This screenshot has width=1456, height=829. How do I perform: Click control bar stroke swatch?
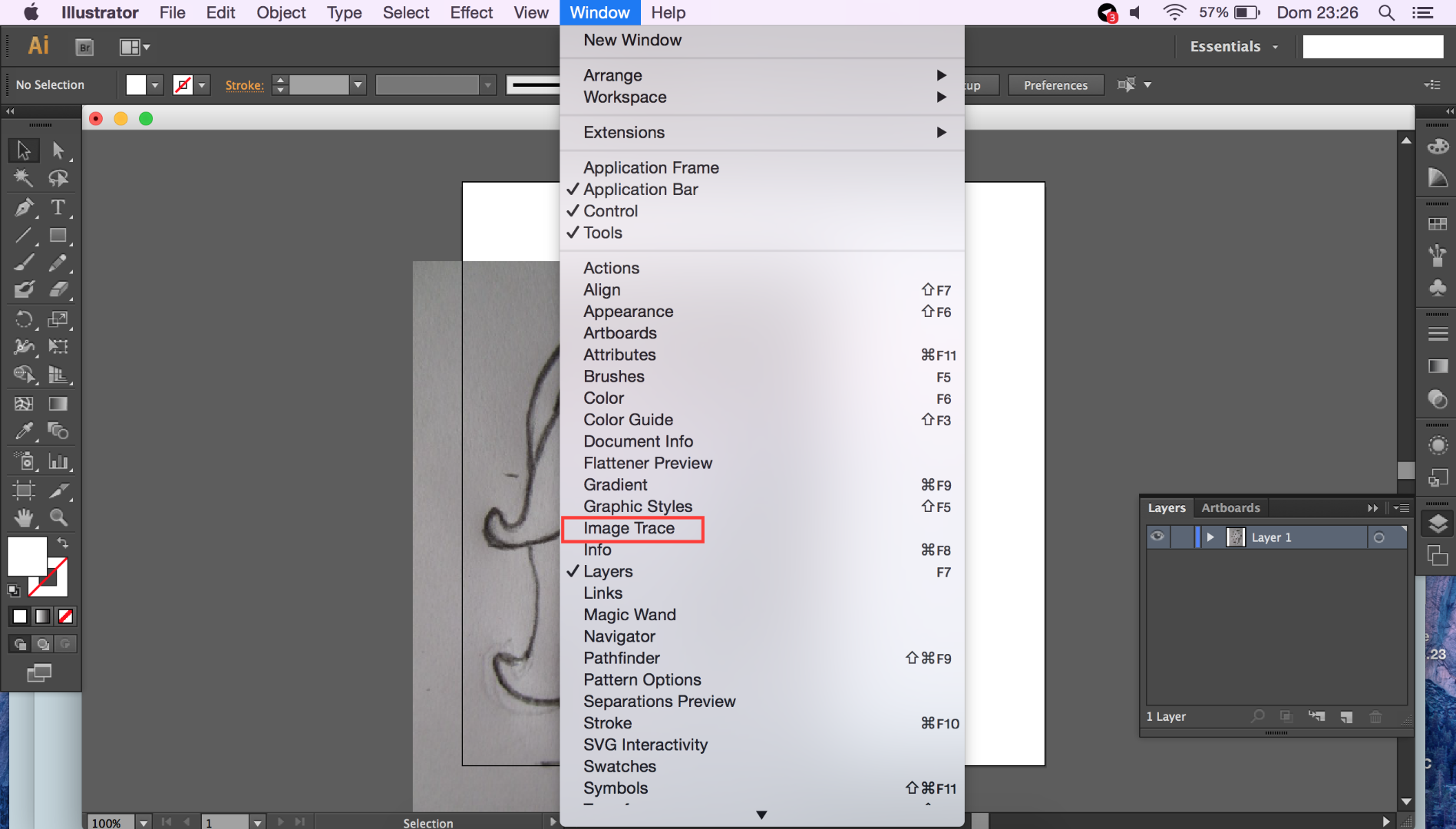(x=183, y=85)
